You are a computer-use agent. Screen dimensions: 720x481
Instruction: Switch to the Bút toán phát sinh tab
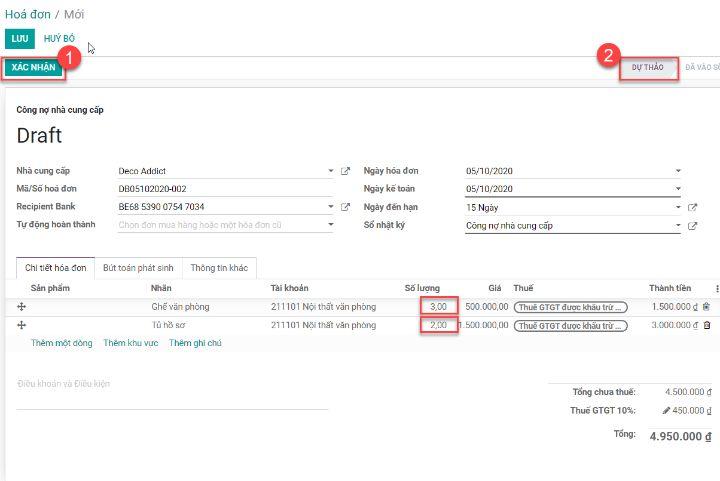click(x=138, y=268)
